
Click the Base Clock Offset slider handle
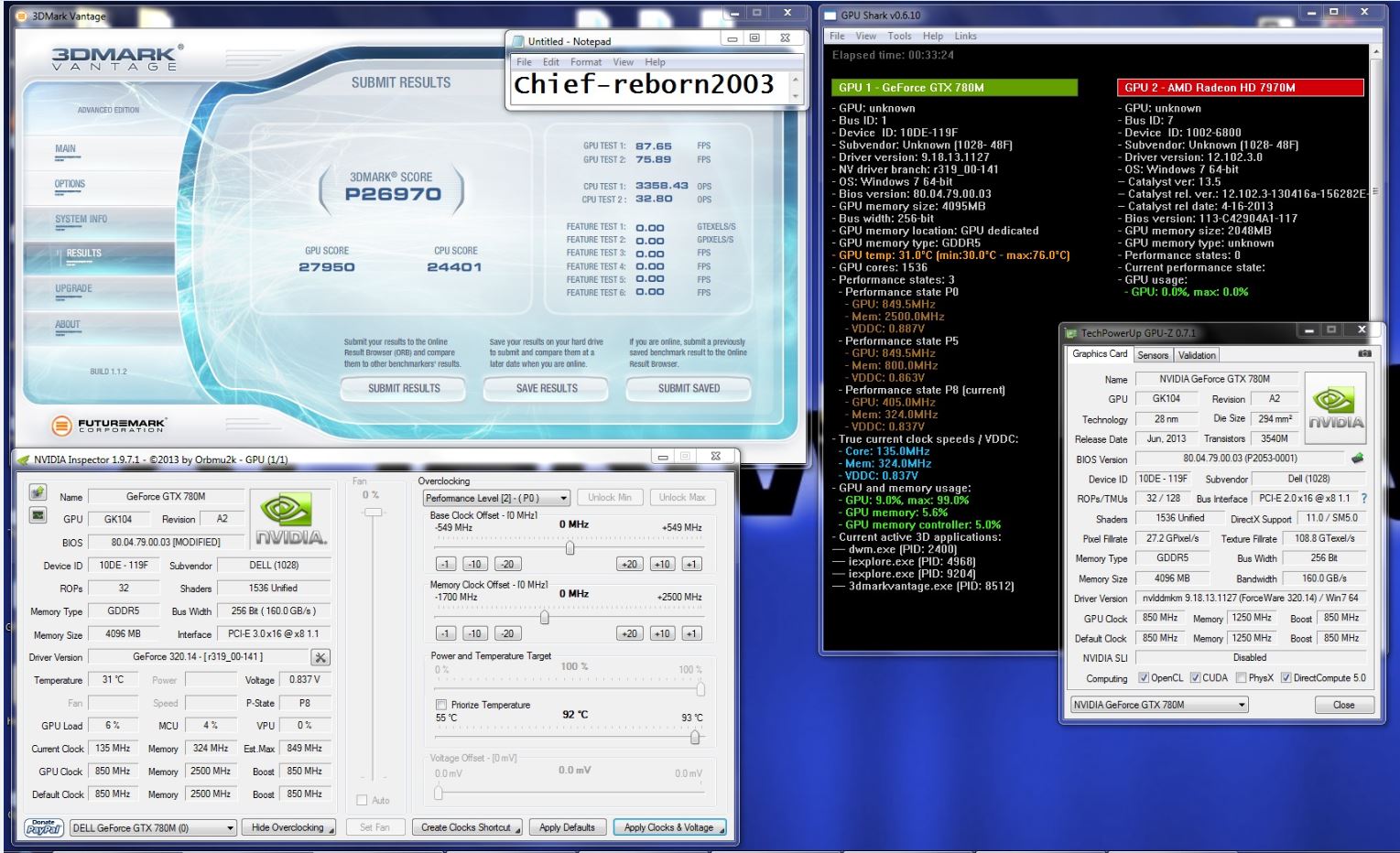tap(570, 547)
